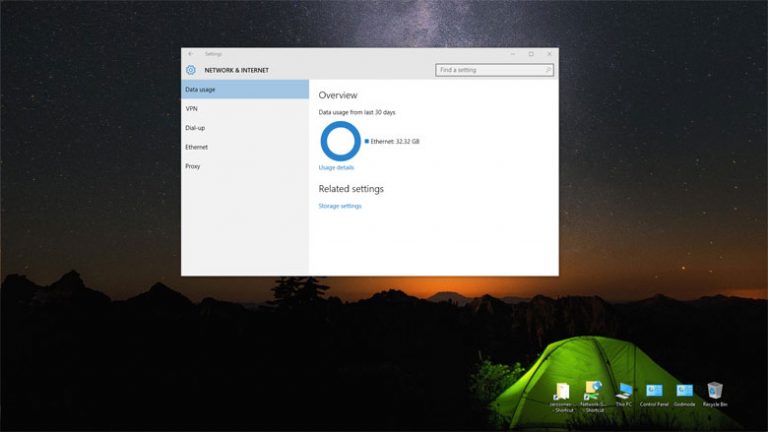Go to the Ethernet section
Screen dimensions: 768x432
[245, 147]
